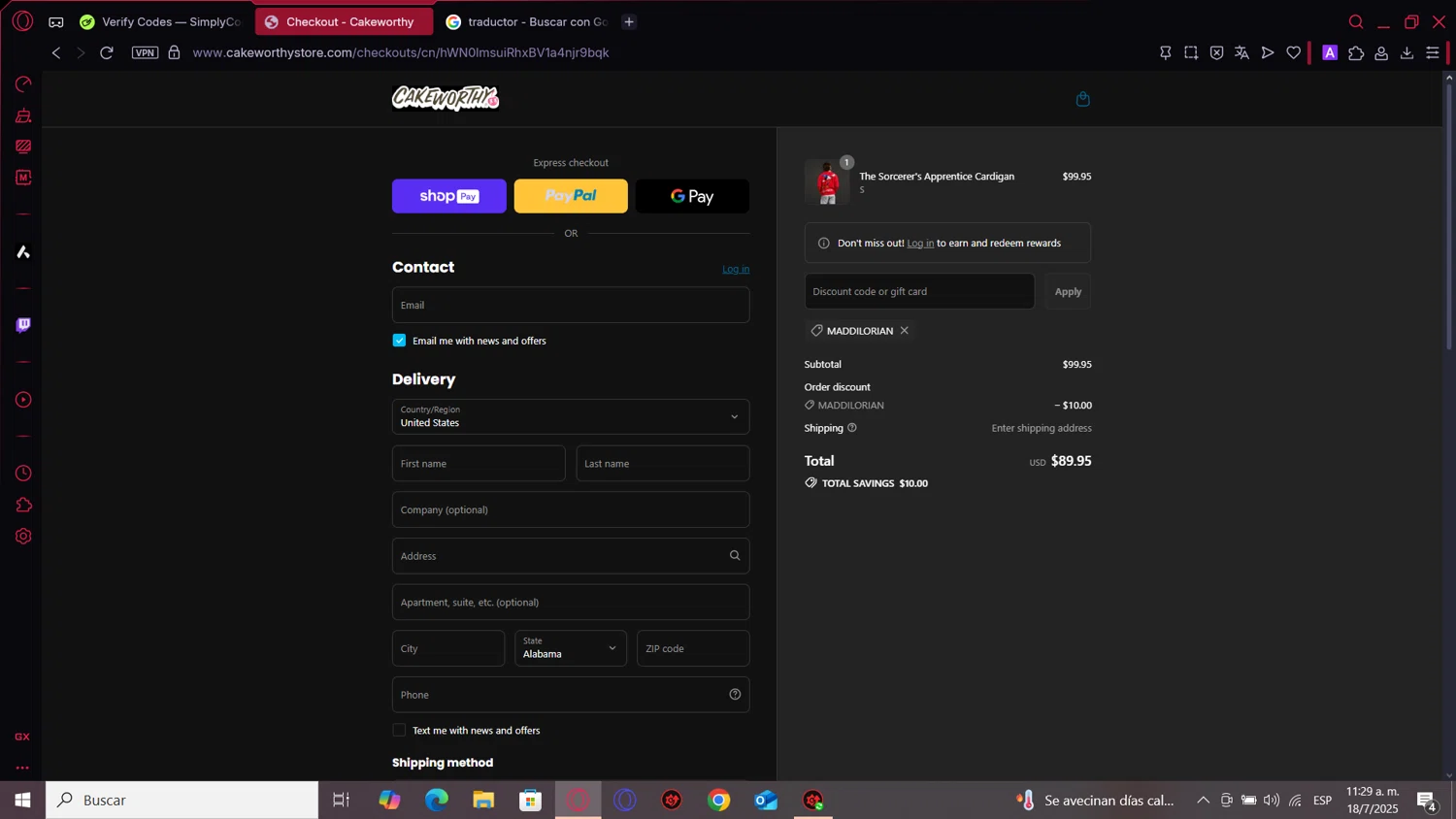Click the ZIP code field
The width and height of the screenshot is (1456, 819).
coord(693,648)
